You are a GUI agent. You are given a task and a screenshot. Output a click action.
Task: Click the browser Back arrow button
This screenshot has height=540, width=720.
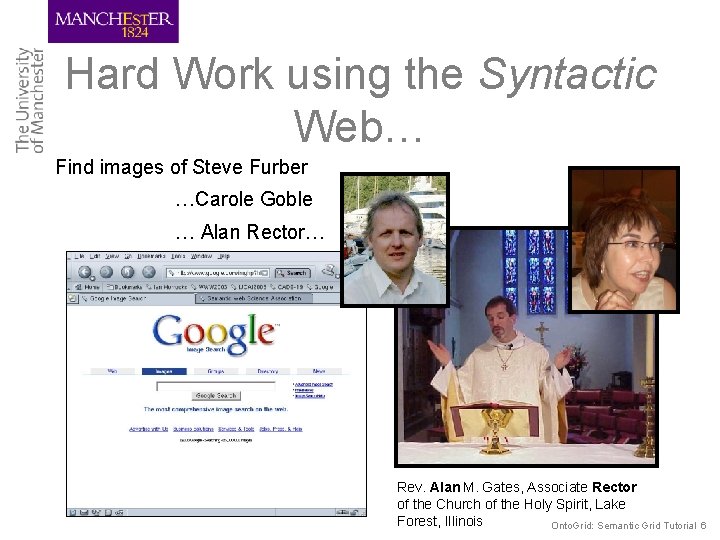(84, 272)
